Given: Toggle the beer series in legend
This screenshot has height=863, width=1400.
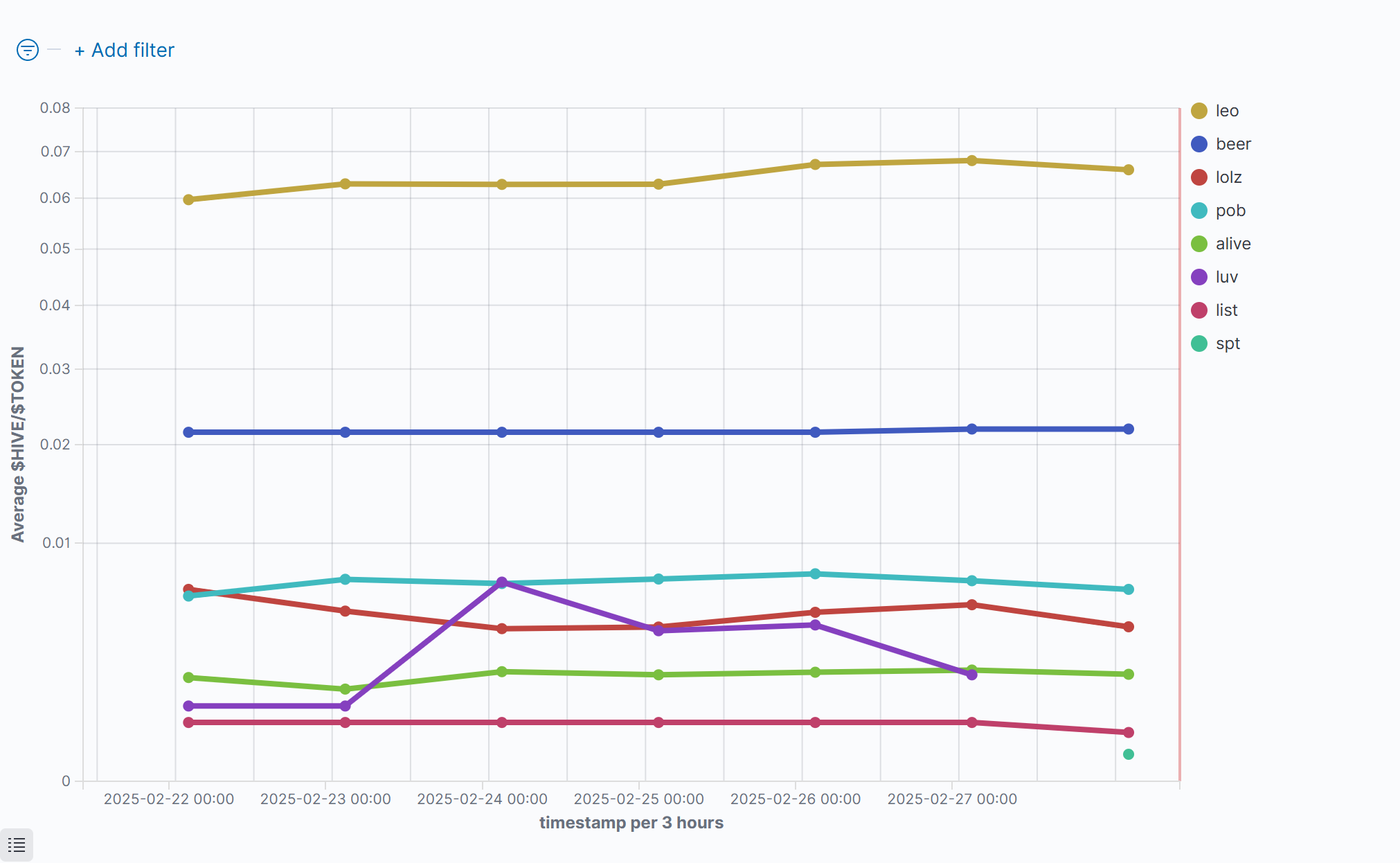Looking at the screenshot, I should pyautogui.click(x=1232, y=144).
